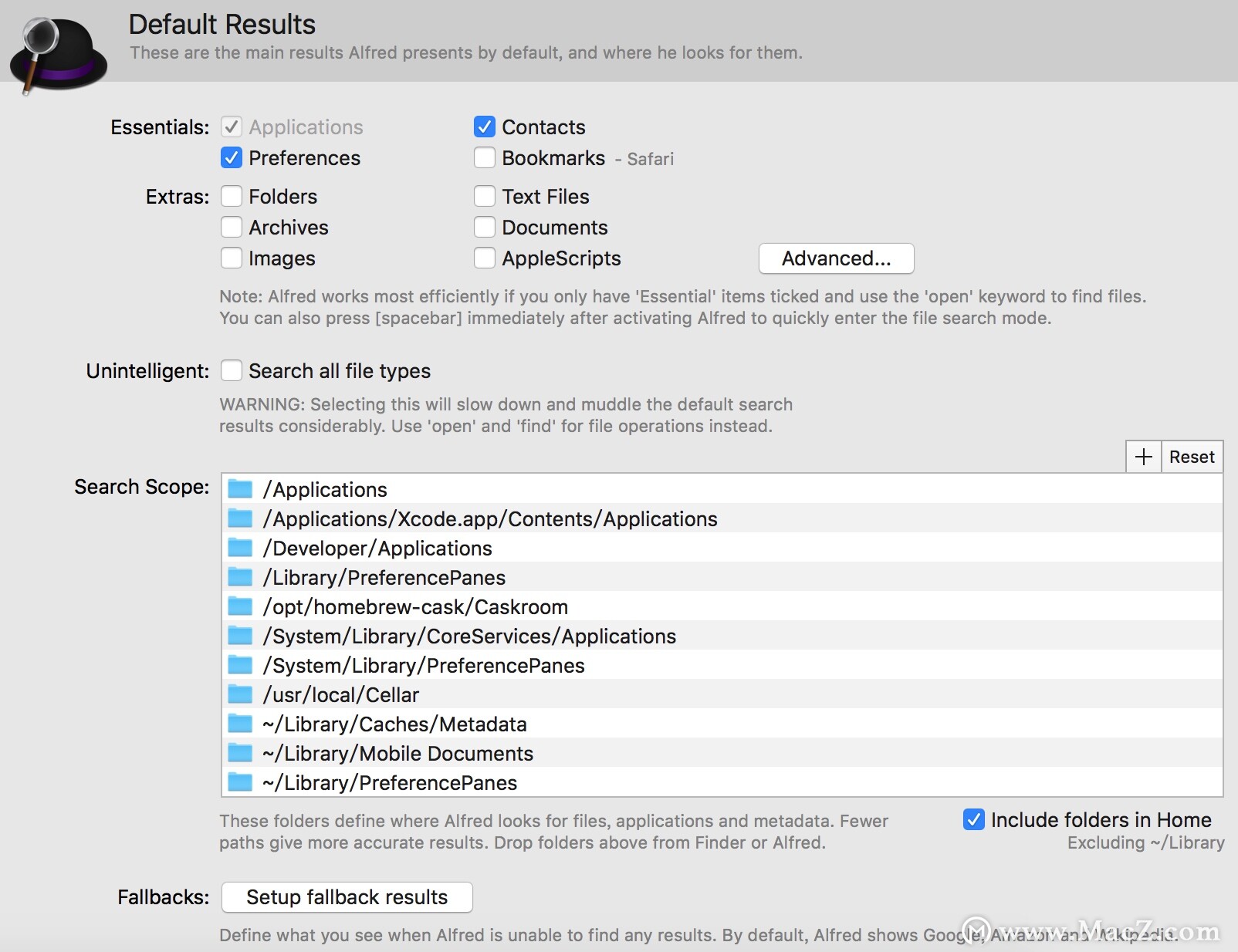
Task: Click folder icon beside ~/Library/Caches/Metadata
Action: [240, 724]
